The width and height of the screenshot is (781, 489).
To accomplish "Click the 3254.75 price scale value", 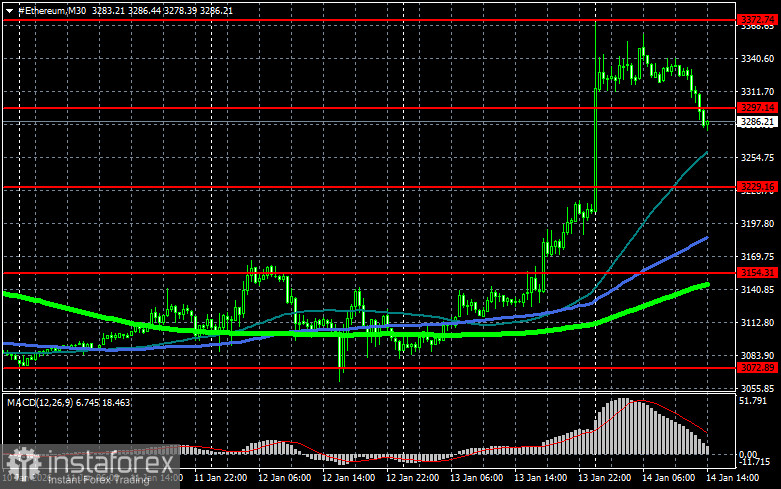I will point(758,157).
